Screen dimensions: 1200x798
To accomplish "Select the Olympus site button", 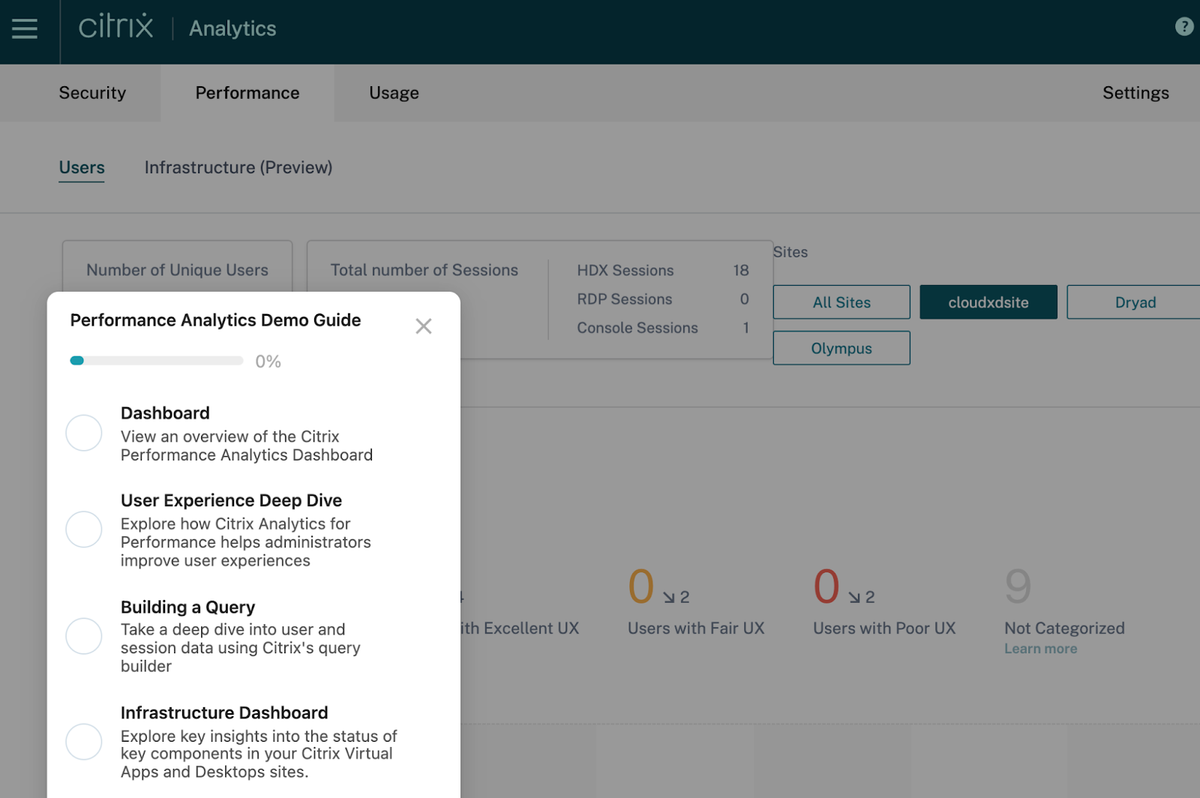I will click(841, 348).
